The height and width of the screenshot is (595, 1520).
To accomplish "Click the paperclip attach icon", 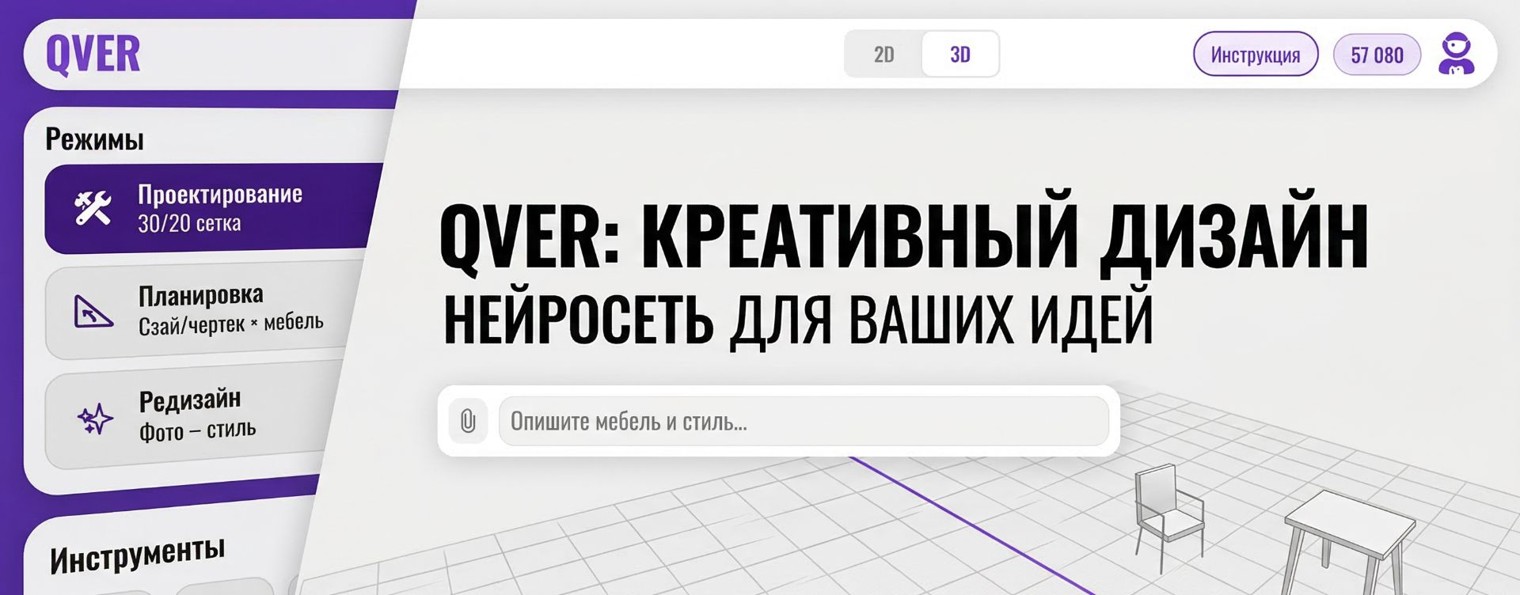I will point(467,422).
